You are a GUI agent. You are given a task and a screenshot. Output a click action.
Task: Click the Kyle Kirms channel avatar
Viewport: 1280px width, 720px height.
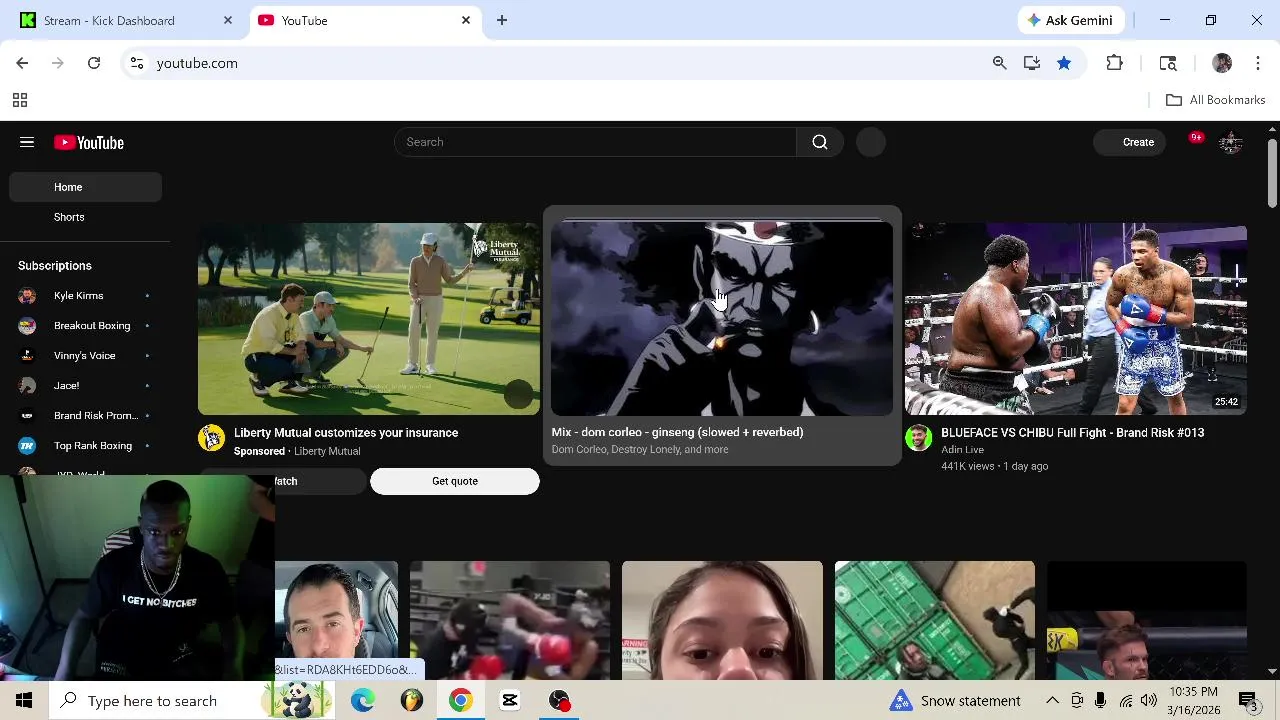point(28,296)
